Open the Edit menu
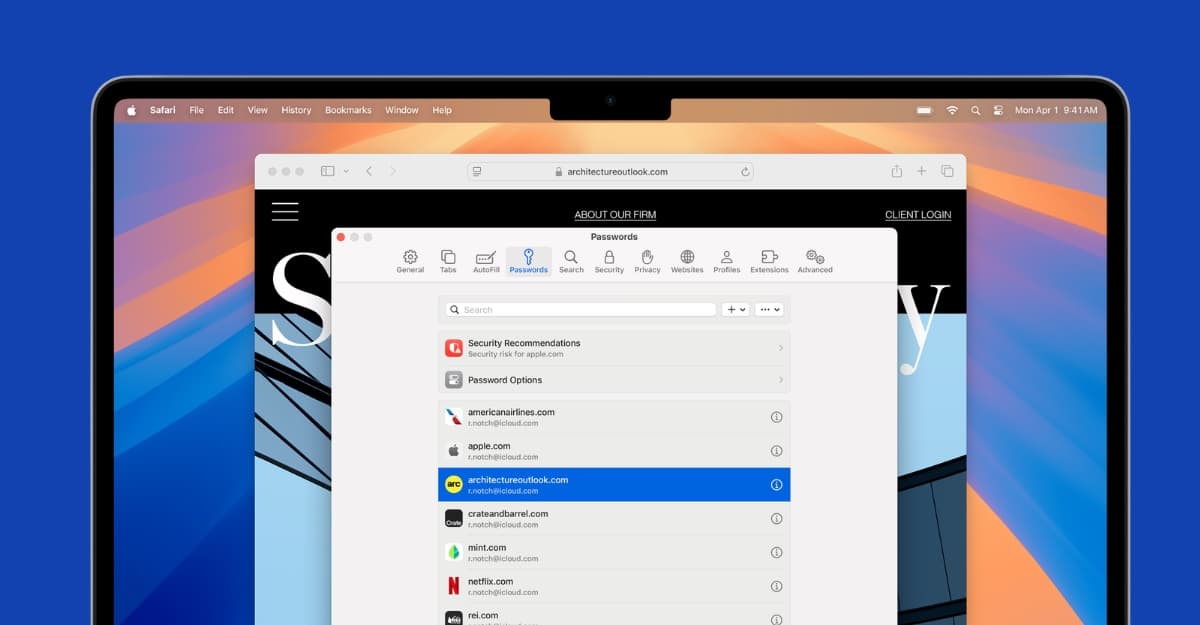The image size is (1200, 625). tap(226, 110)
